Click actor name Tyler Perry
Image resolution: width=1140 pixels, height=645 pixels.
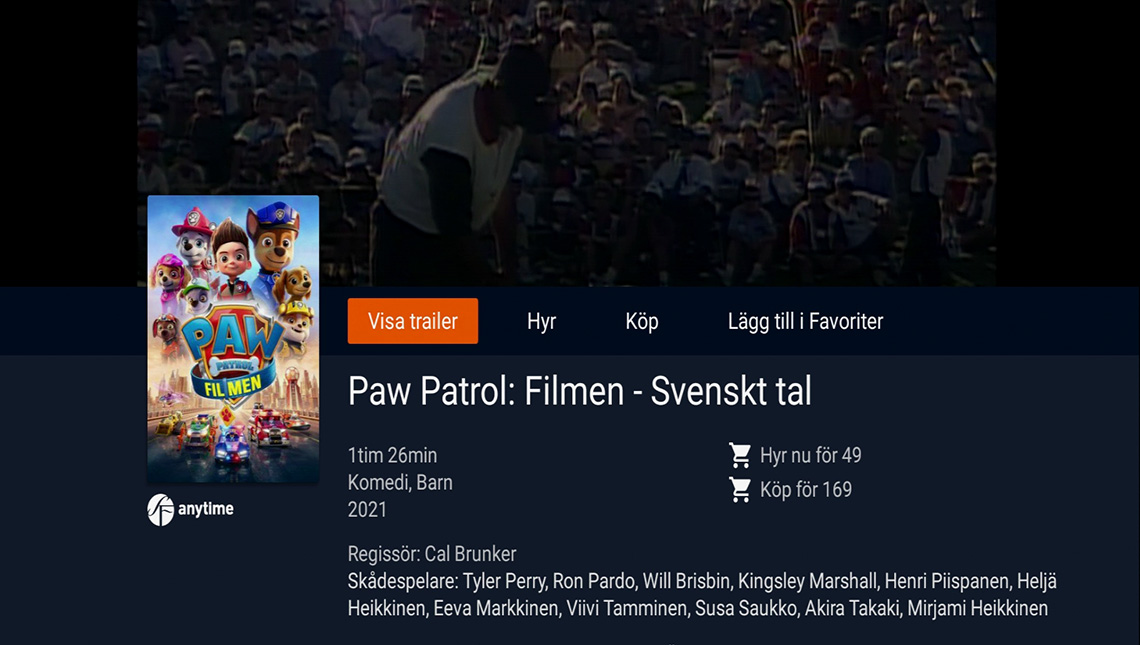coord(504,582)
